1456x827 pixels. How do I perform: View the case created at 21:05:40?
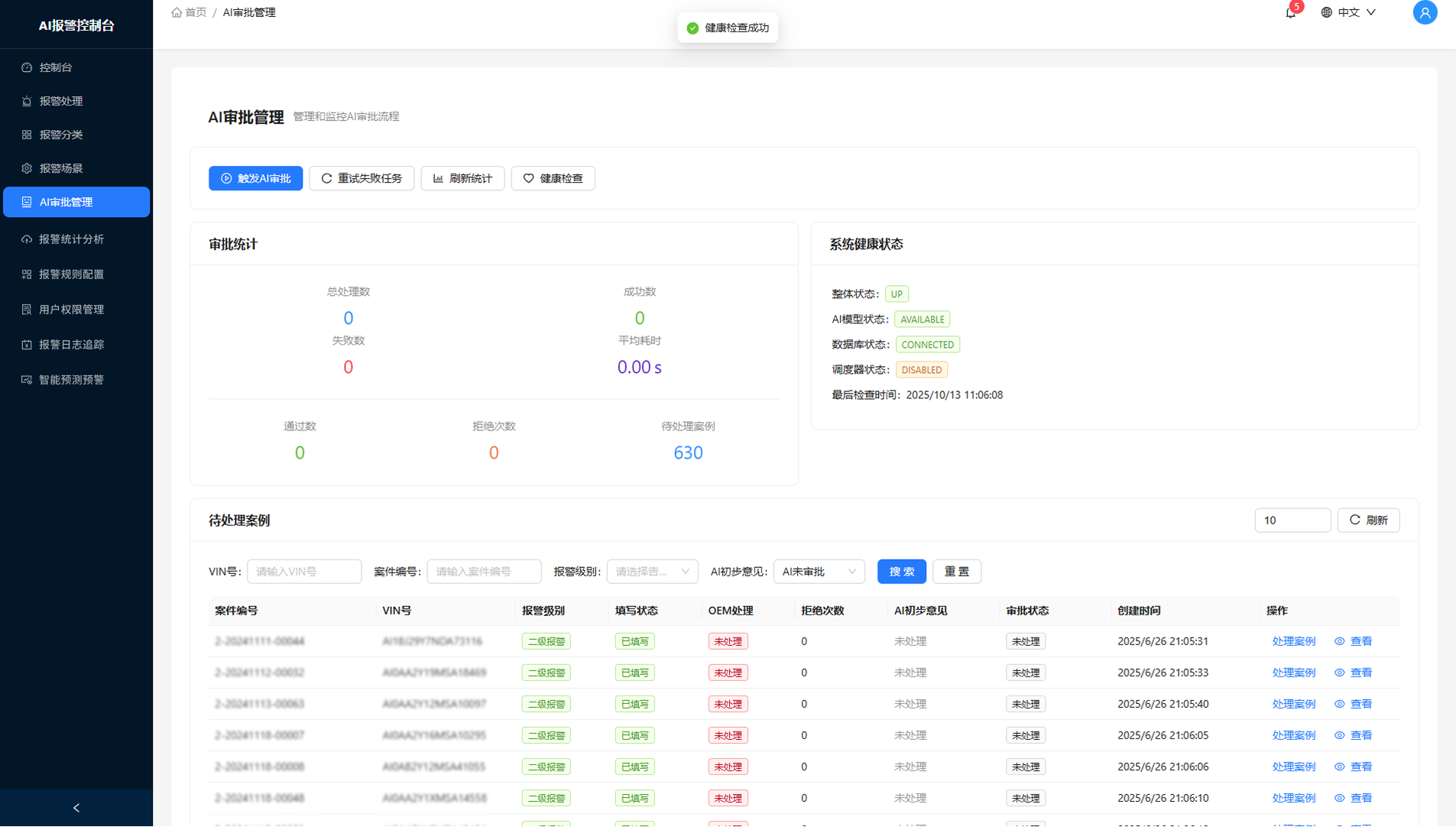click(x=1353, y=704)
